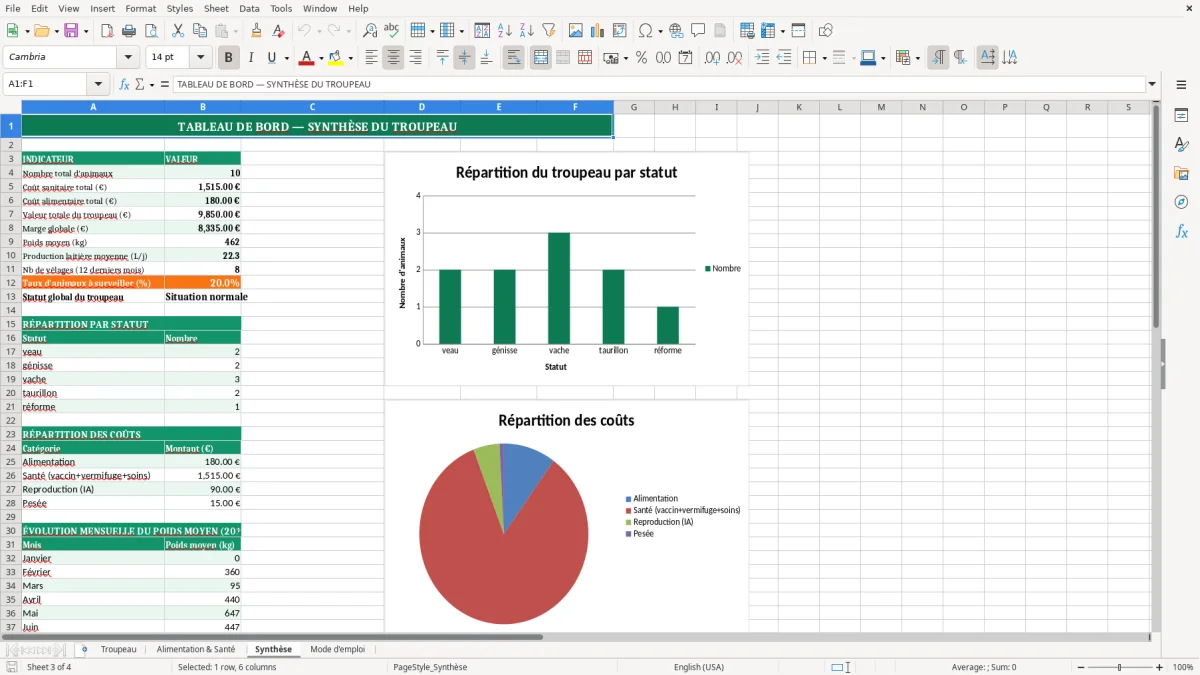Toggle Align Right
Image resolution: width=1200 pixels, height=675 pixels.
click(x=415, y=58)
